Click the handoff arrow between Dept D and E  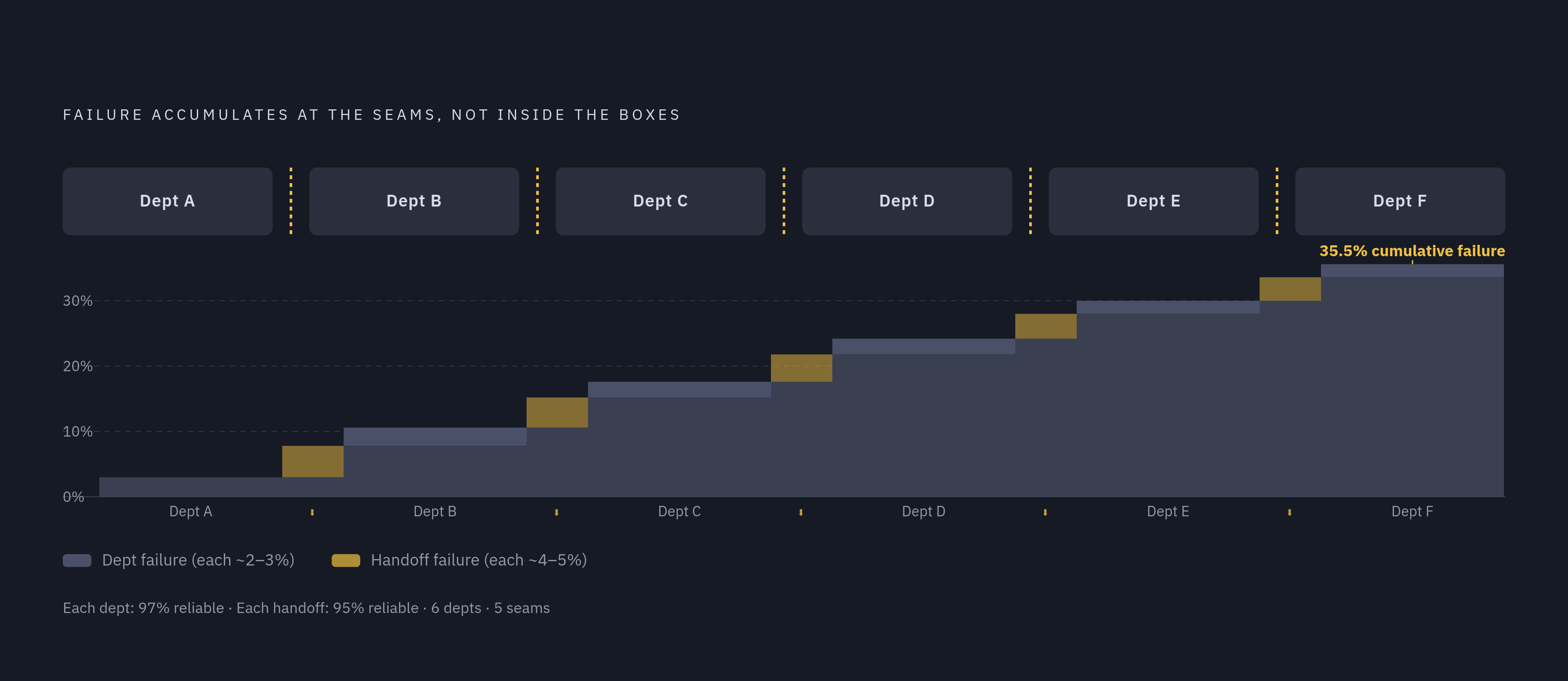tap(1045, 512)
